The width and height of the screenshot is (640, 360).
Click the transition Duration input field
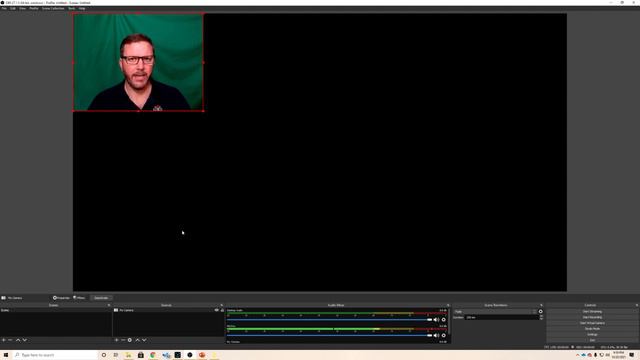pyautogui.click(x=502, y=317)
